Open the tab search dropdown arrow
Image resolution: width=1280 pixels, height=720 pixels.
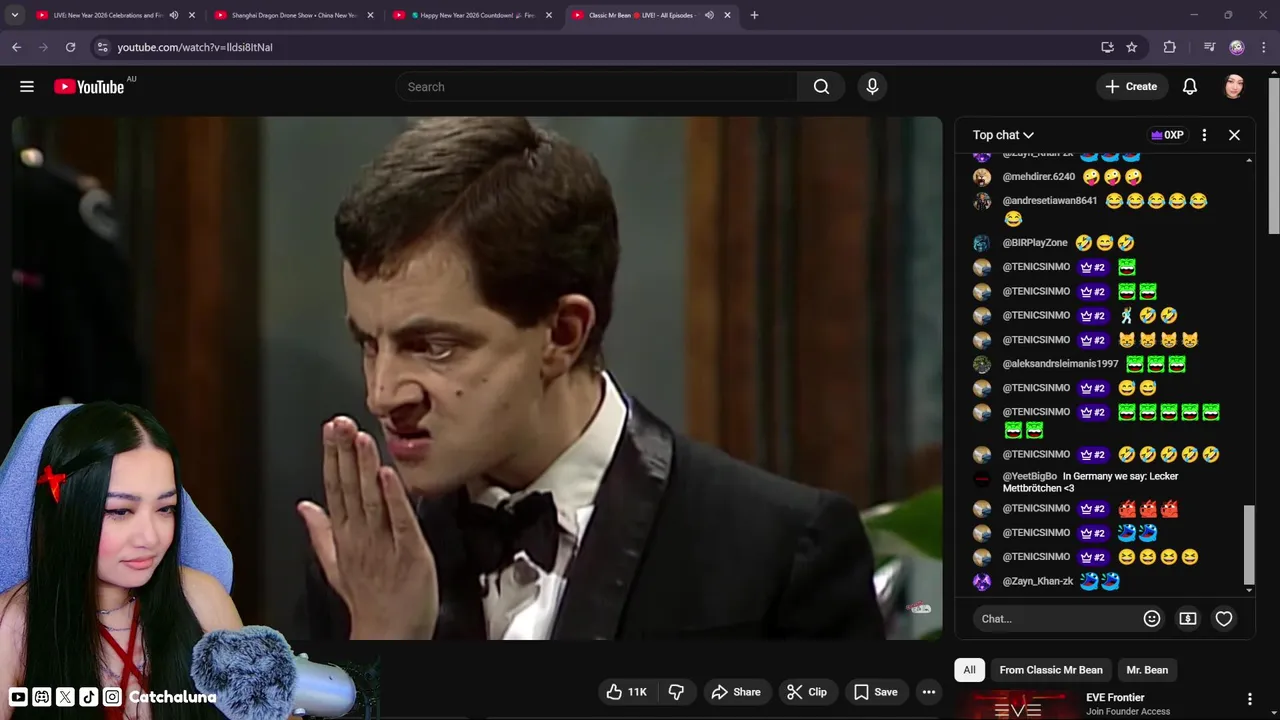(14, 15)
